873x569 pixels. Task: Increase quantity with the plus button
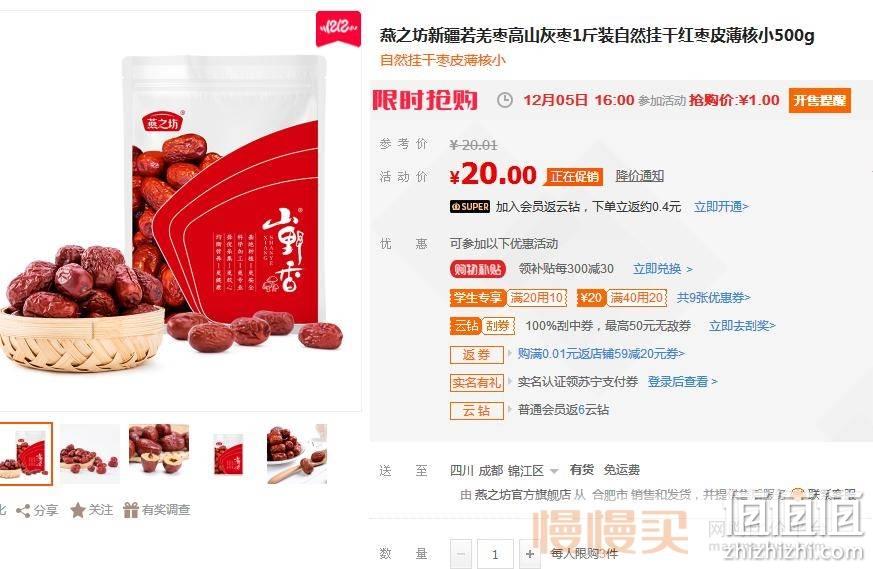pyautogui.click(x=529, y=554)
